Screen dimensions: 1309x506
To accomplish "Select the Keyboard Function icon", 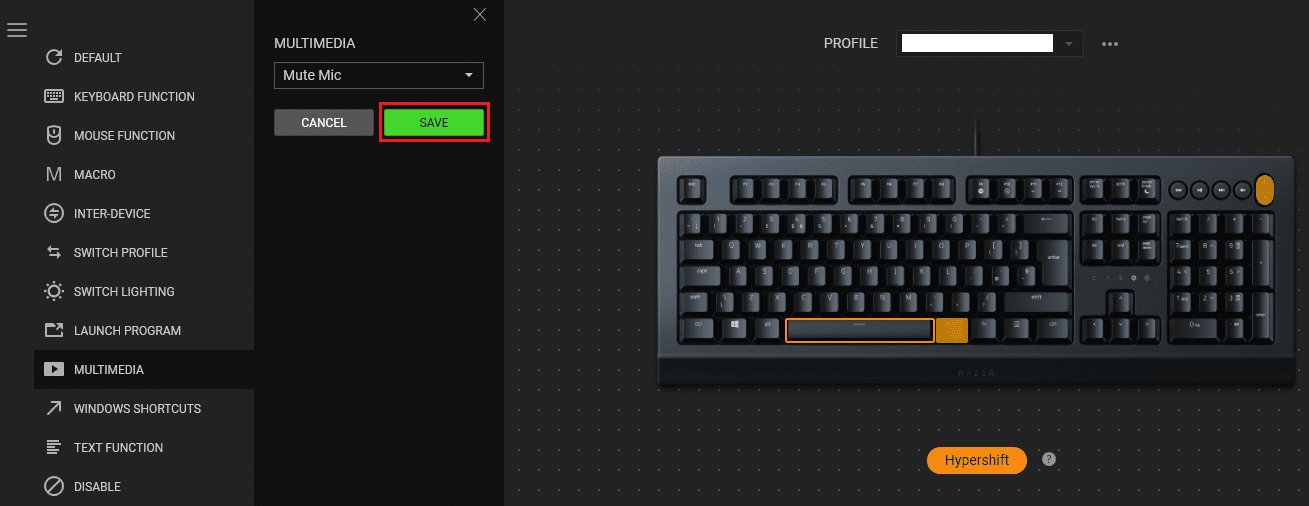I will coord(54,97).
